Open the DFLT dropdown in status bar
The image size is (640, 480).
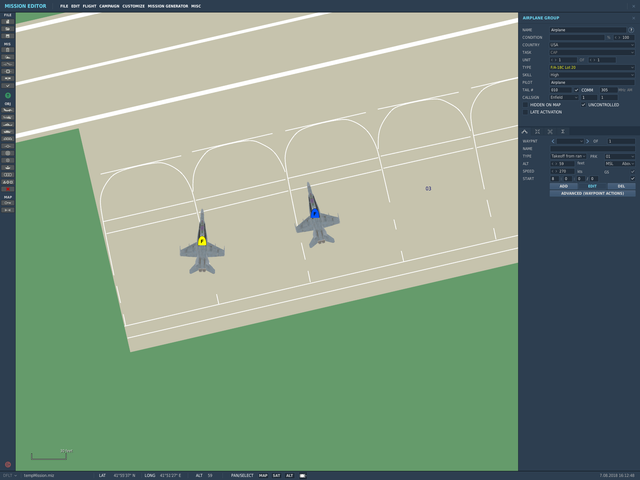pos(10,476)
